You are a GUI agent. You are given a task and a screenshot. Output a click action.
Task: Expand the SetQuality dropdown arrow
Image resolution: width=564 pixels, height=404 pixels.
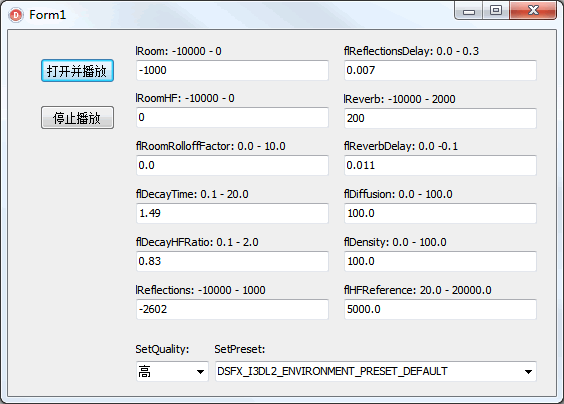click(200, 372)
